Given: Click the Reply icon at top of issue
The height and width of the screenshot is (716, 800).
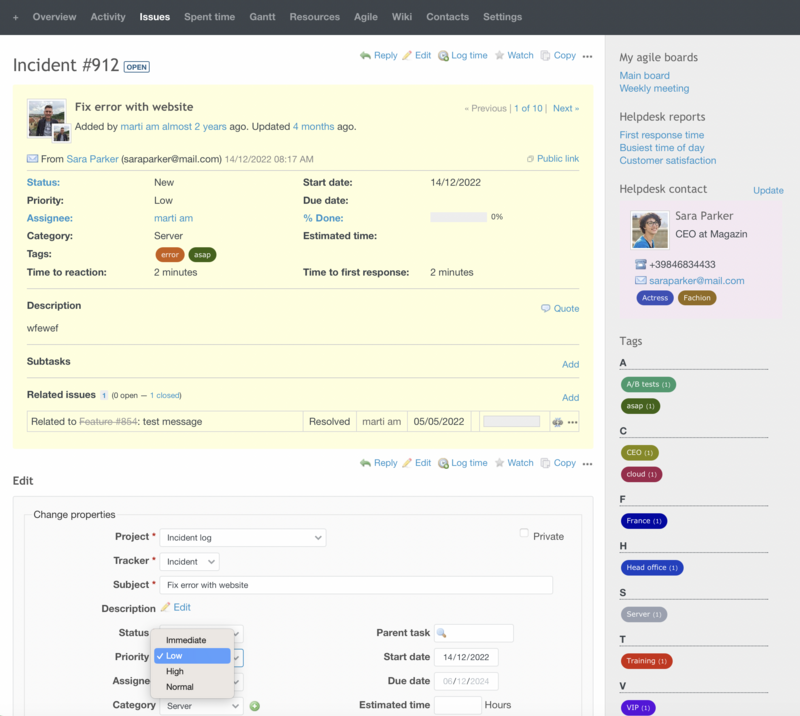Looking at the screenshot, I should pos(366,56).
